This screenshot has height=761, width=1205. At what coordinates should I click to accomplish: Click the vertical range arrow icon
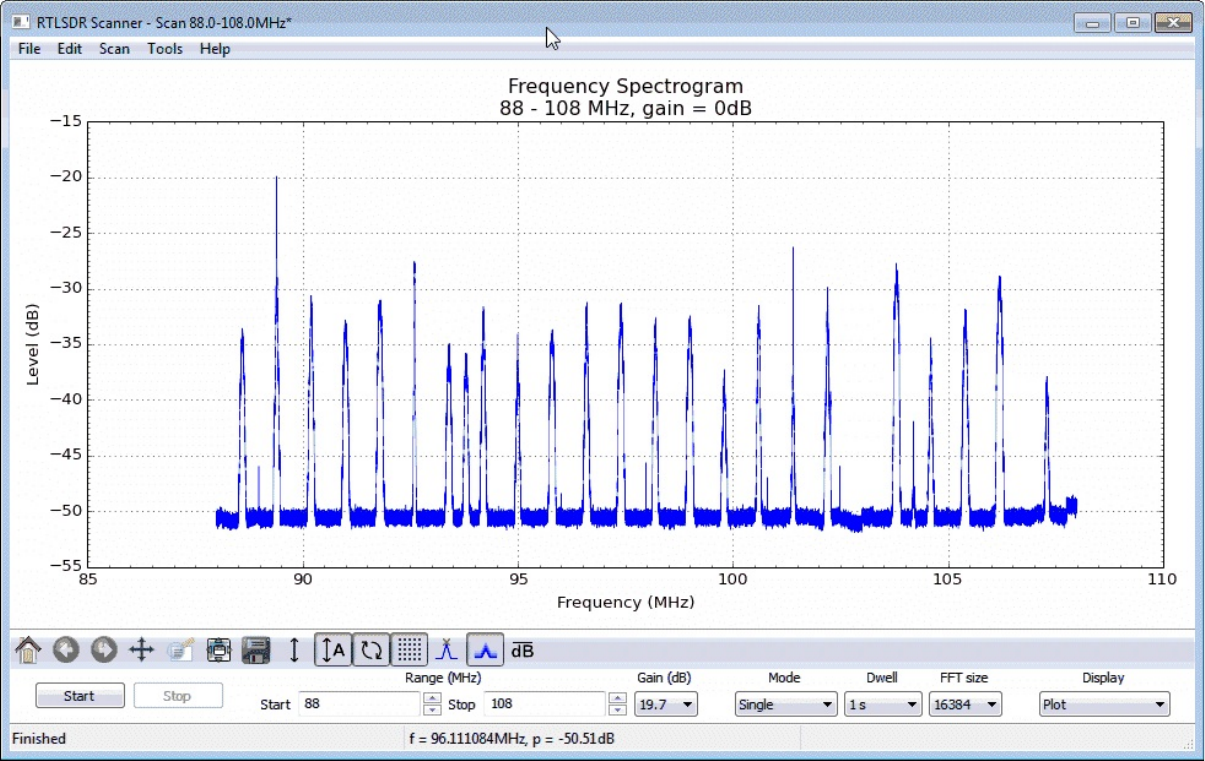click(294, 651)
